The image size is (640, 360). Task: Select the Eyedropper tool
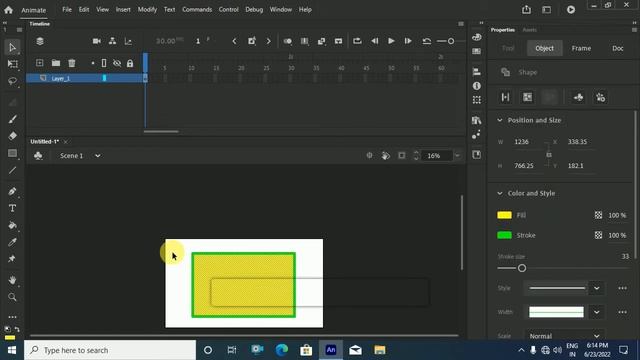click(x=12, y=242)
